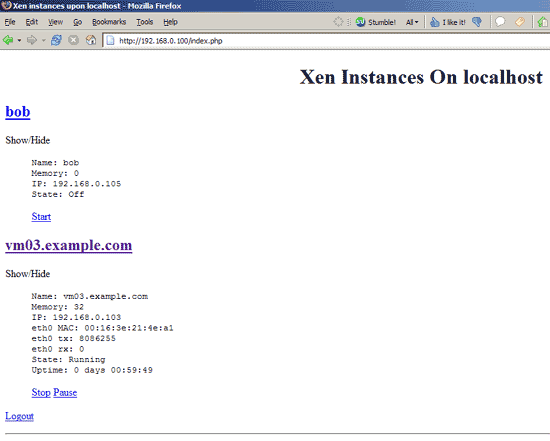550x441 pixels.
Task: Click the State: Running line
Action: (x=68, y=360)
